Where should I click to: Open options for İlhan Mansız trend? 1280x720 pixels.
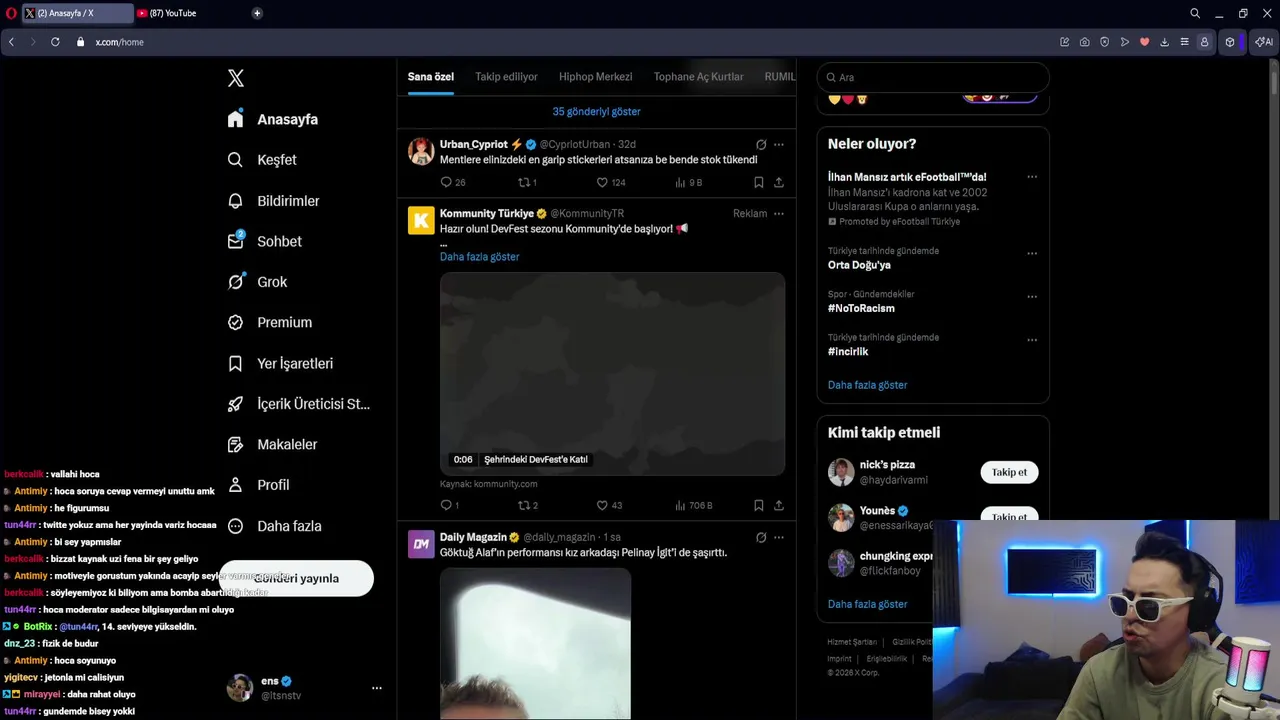(x=1032, y=177)
